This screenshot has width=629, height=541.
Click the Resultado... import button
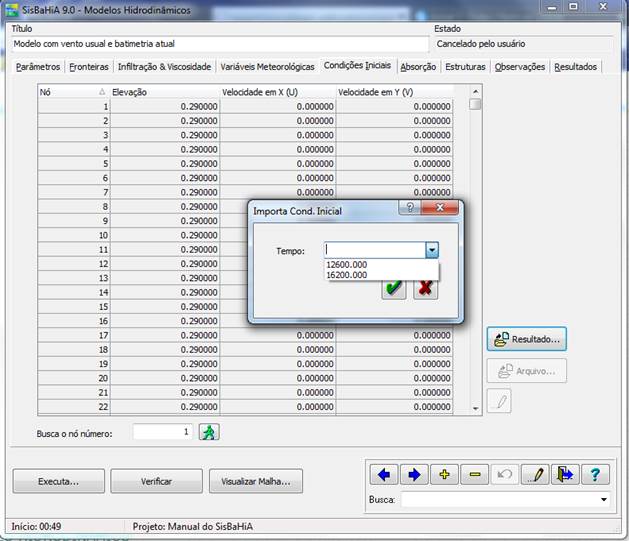(527, 339)
